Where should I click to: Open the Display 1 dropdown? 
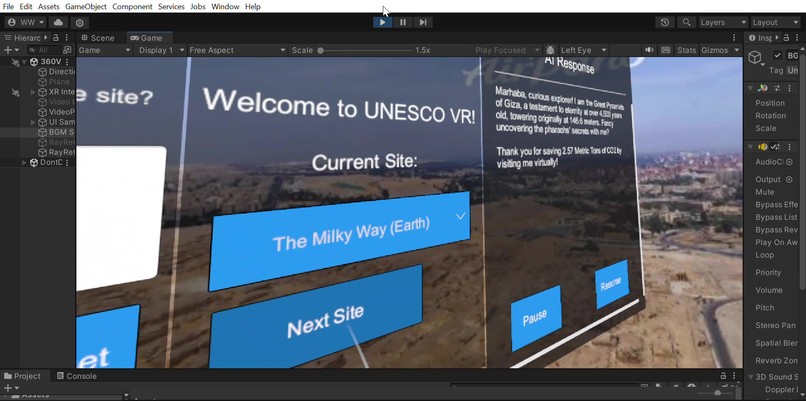[160, 50]
